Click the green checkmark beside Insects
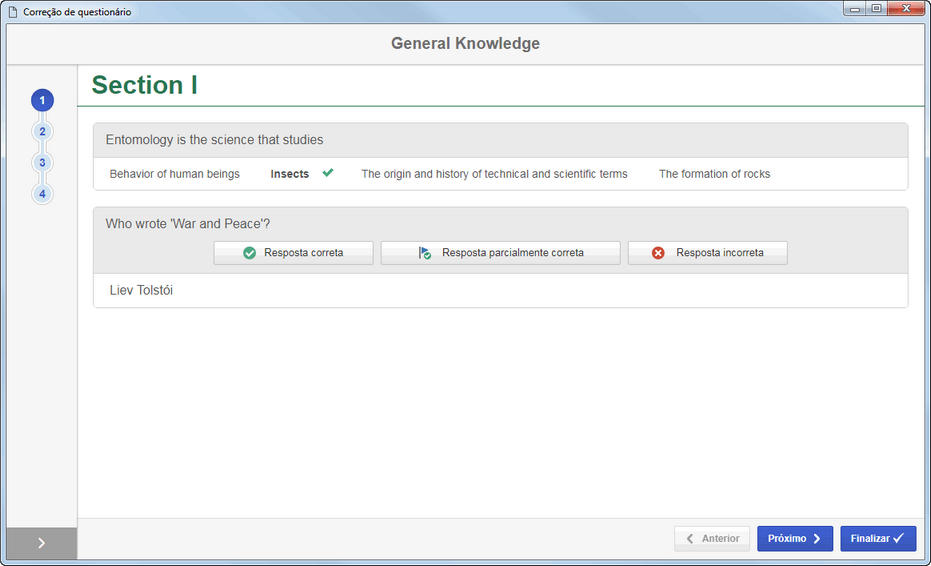 click(328, 173)
